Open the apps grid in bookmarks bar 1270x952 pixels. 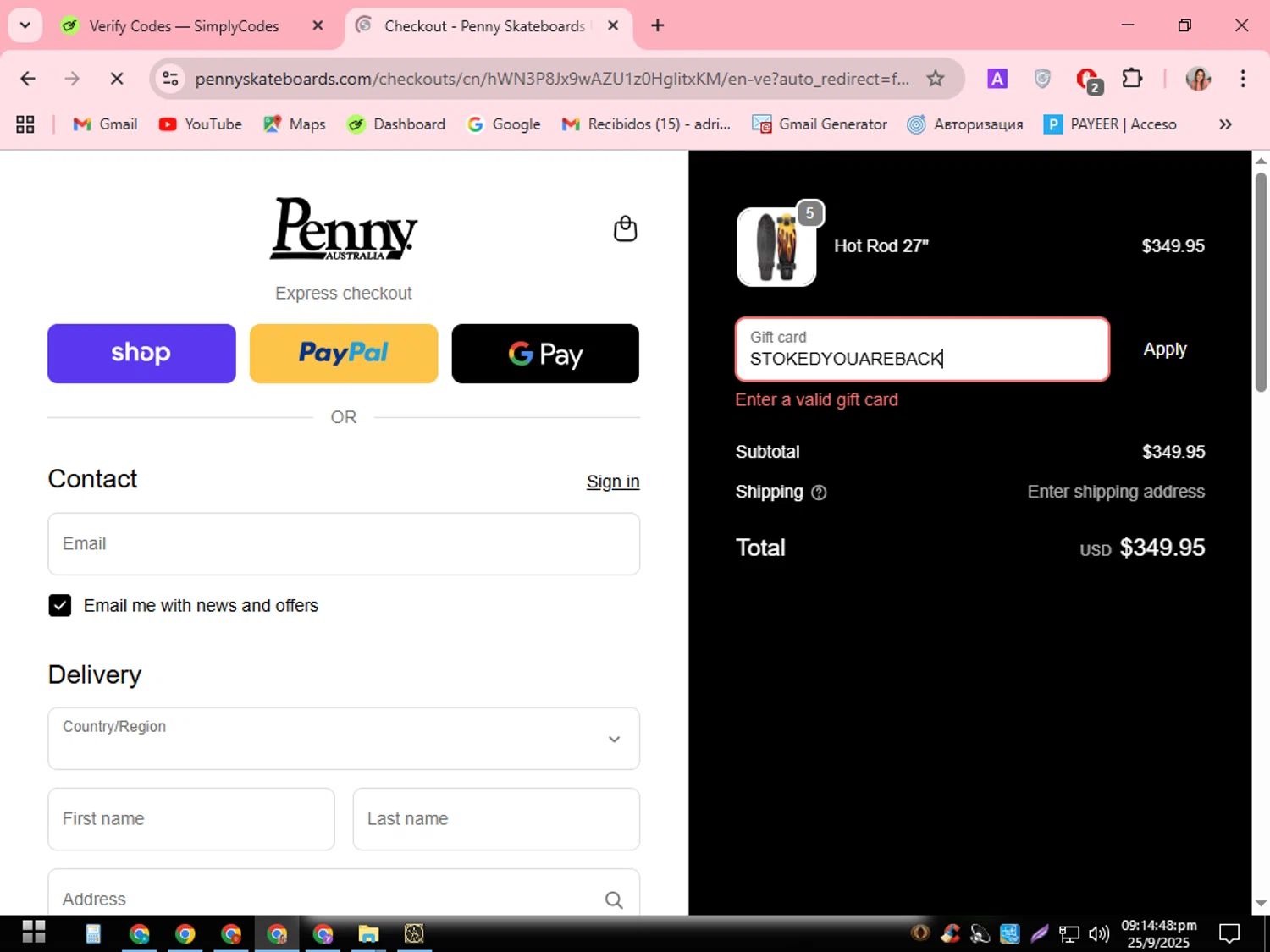coord(25,124)
